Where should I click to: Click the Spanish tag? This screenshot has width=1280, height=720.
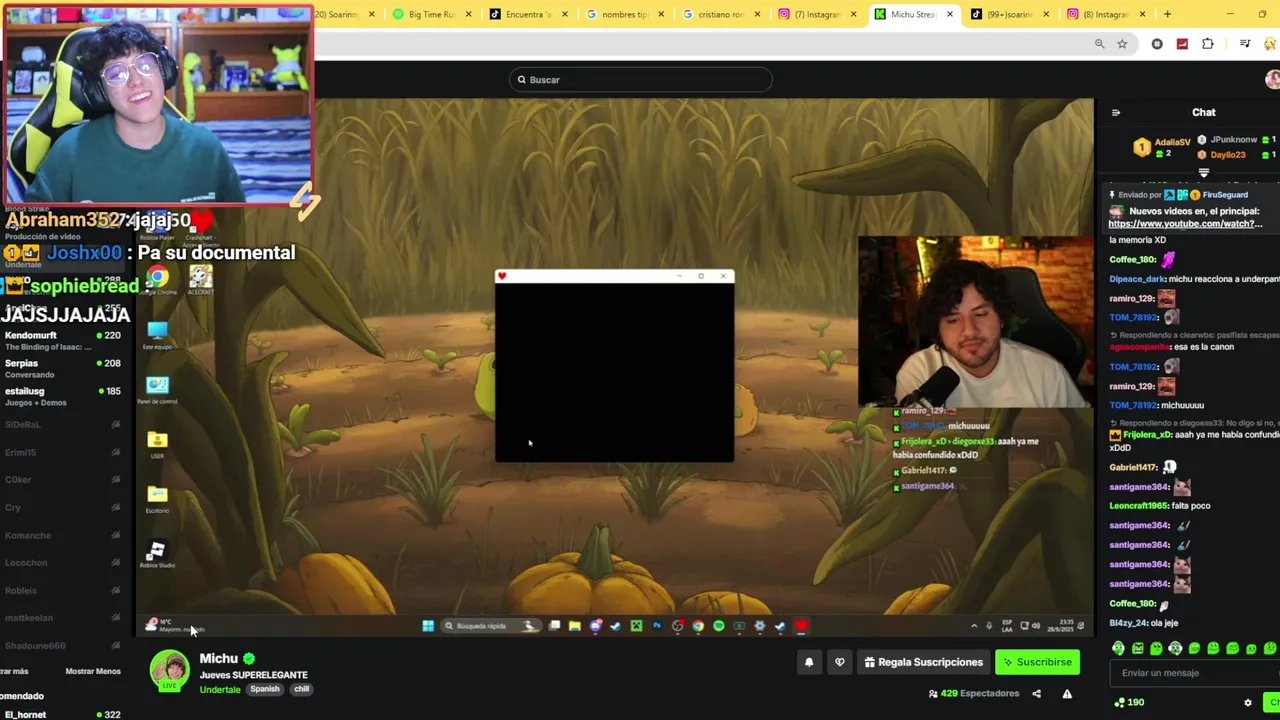(265, 689)
